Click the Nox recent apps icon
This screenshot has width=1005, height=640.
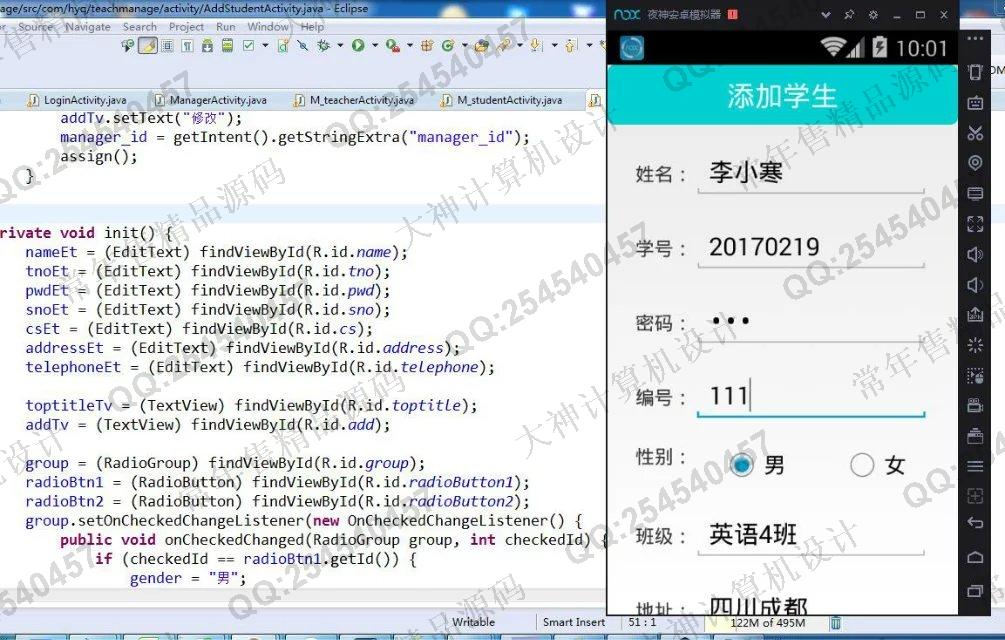tap(975, 591)
